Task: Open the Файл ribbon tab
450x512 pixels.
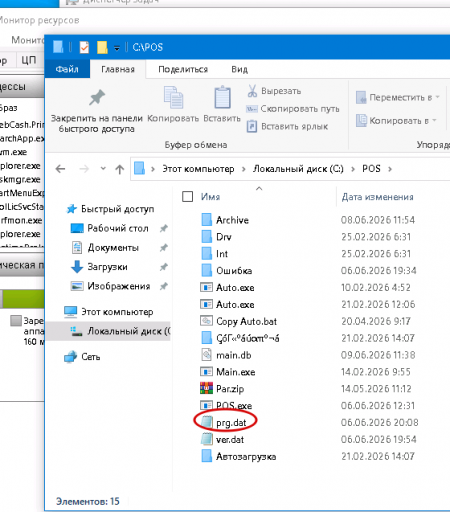Action: point(67,69)
